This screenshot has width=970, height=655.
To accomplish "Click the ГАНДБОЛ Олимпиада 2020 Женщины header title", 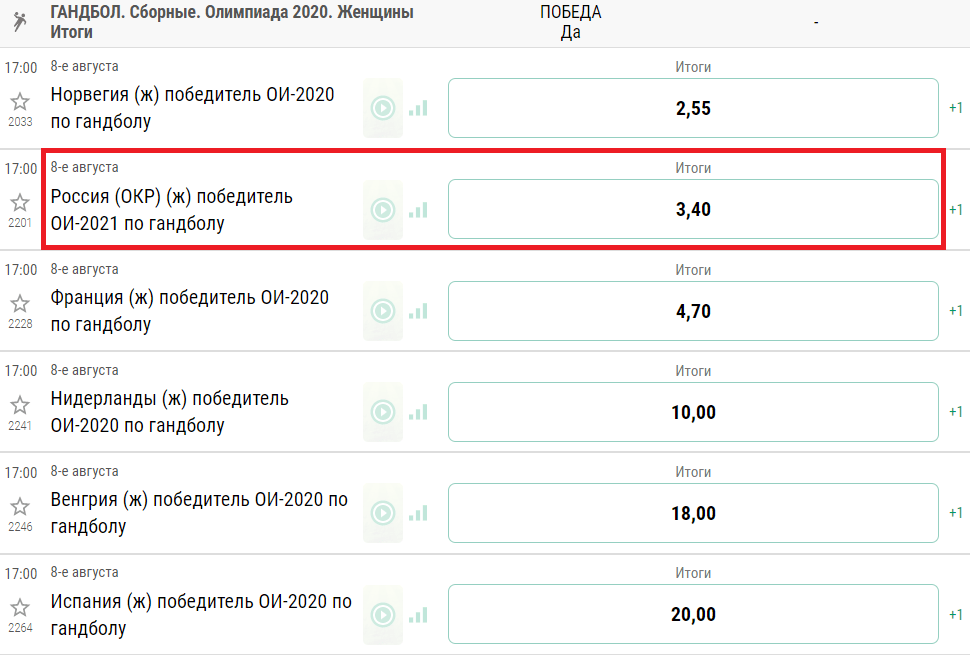I will (x=232, y=22).
